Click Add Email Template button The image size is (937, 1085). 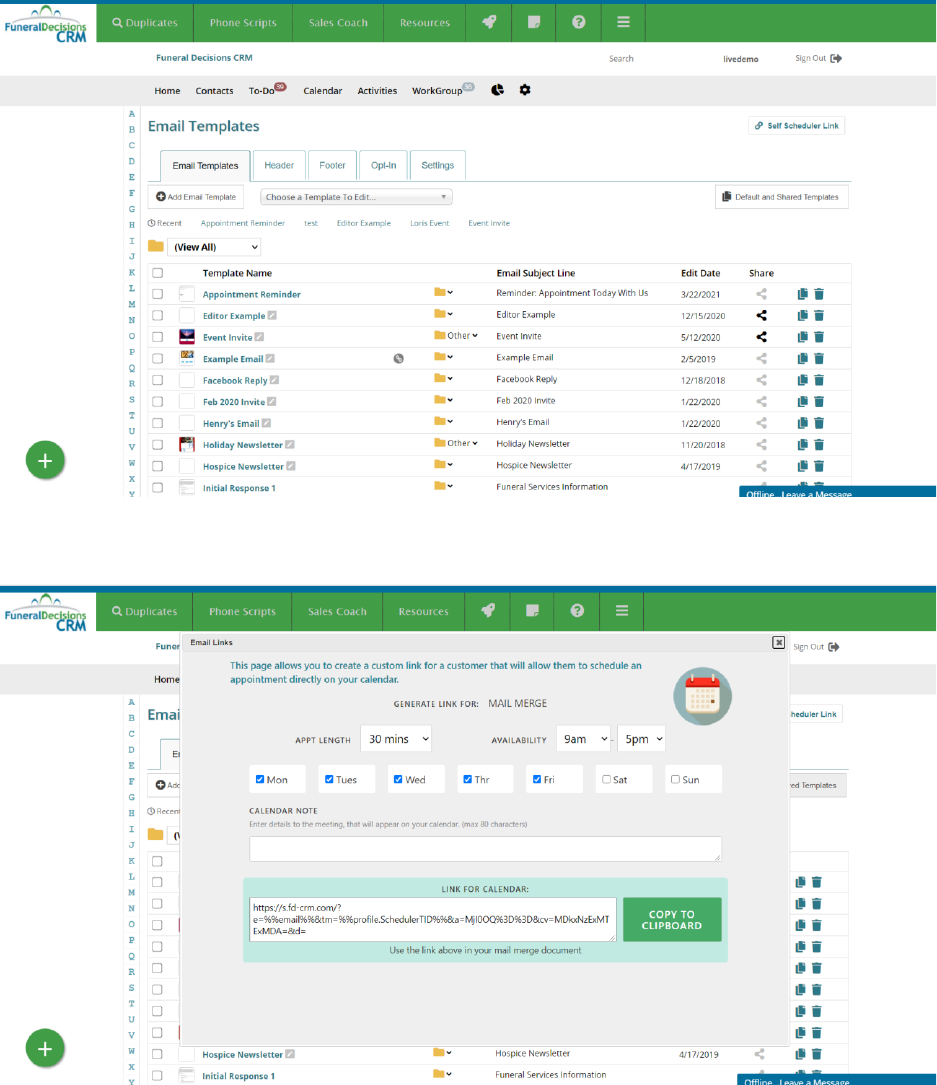196,197
